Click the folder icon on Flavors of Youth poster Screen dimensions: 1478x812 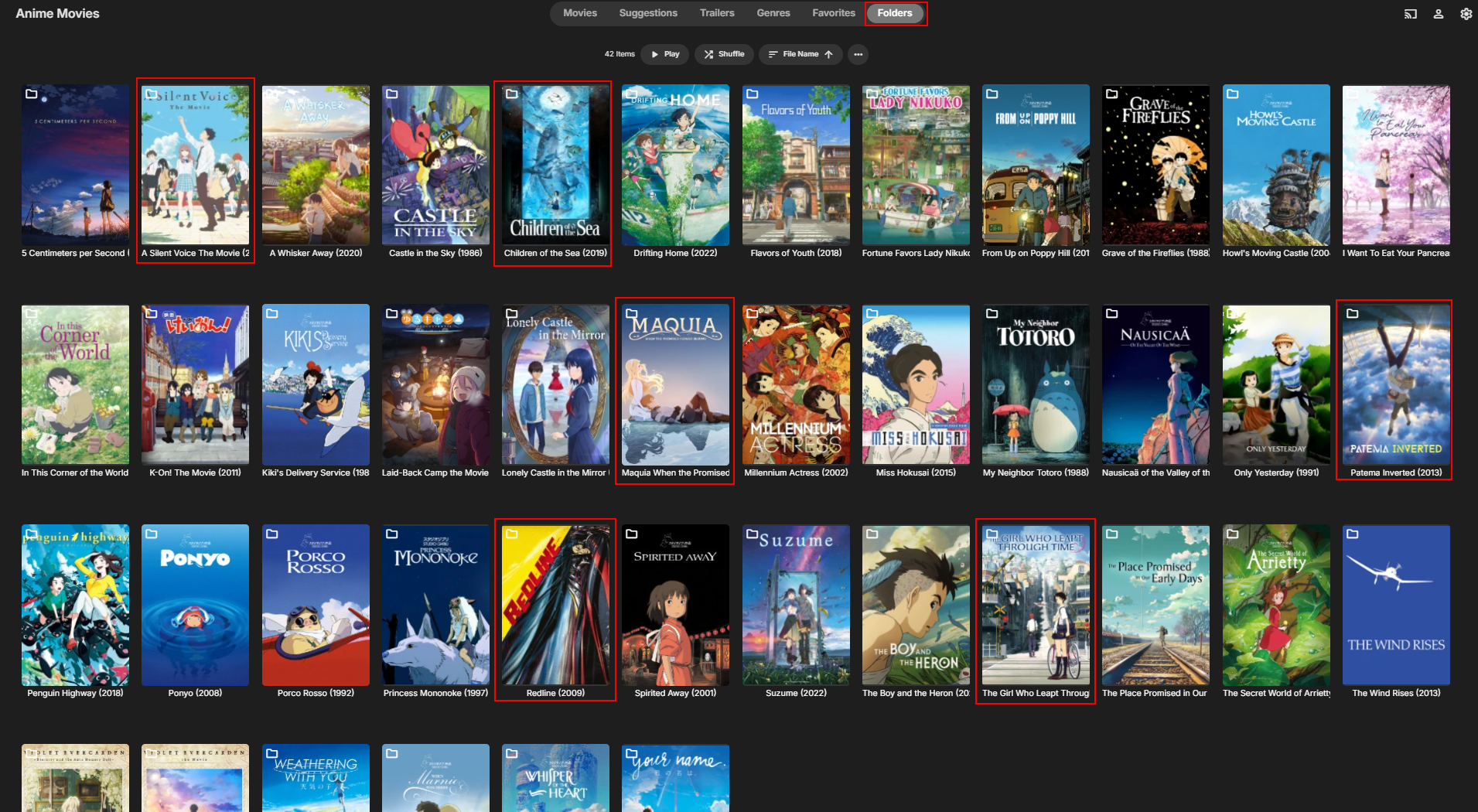coord(752,94)
